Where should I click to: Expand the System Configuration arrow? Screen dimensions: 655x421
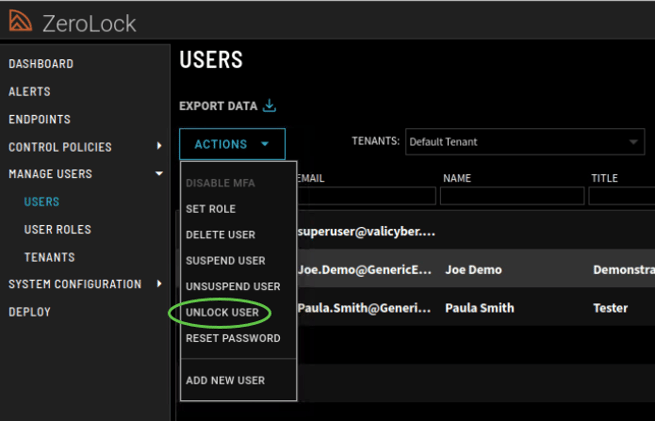click(159, 284)
